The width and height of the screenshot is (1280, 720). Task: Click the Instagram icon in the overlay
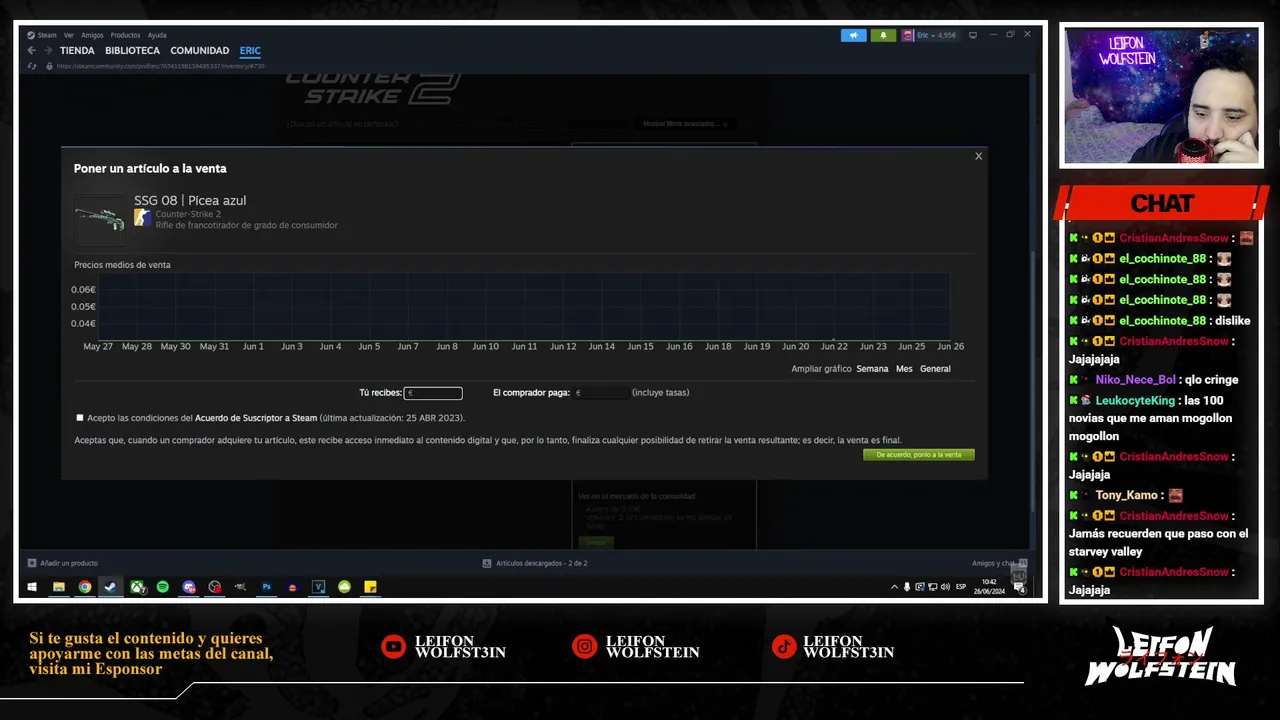(x=584, y=647)
